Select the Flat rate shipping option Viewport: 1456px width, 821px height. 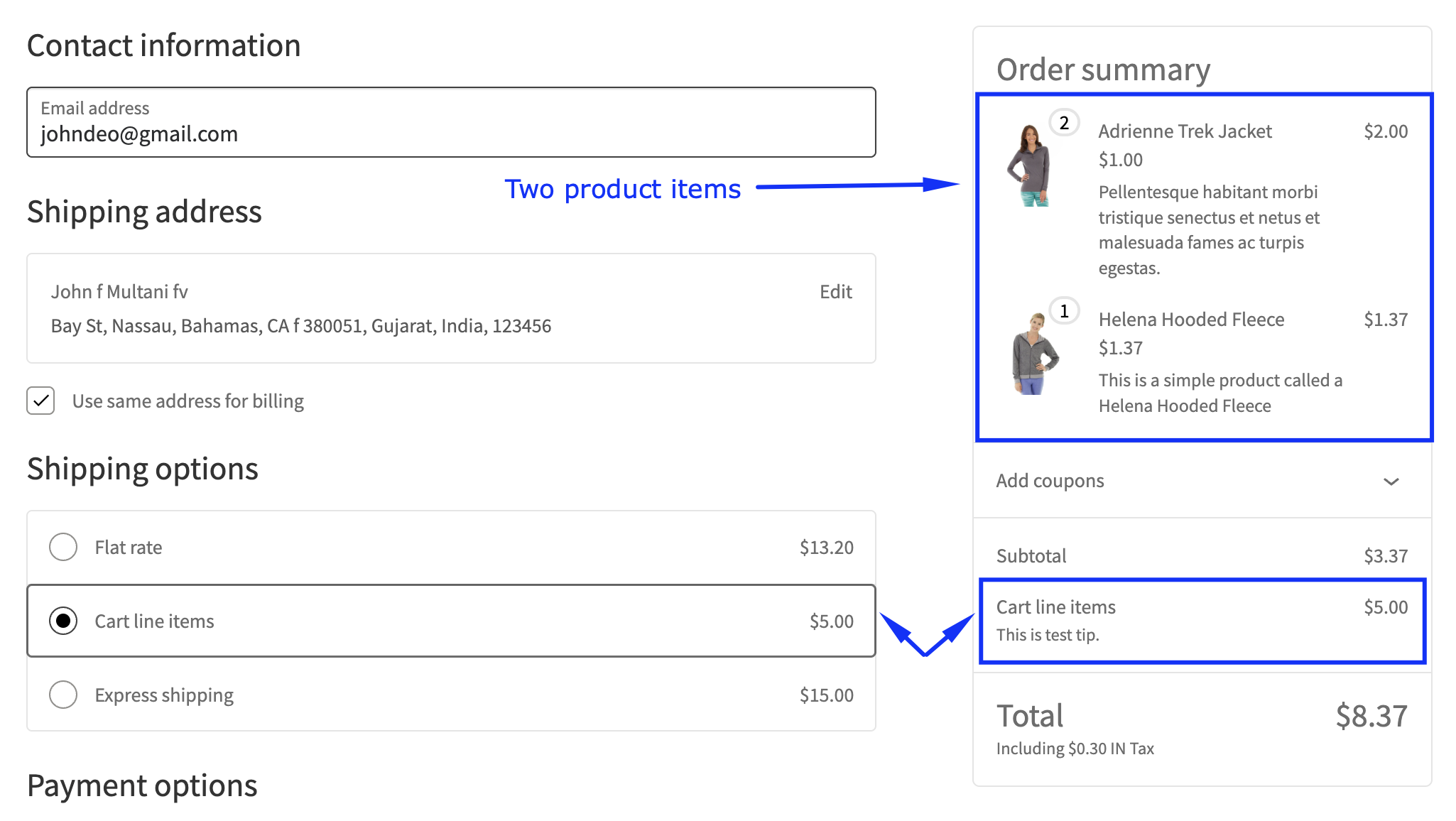coord(63,547)
